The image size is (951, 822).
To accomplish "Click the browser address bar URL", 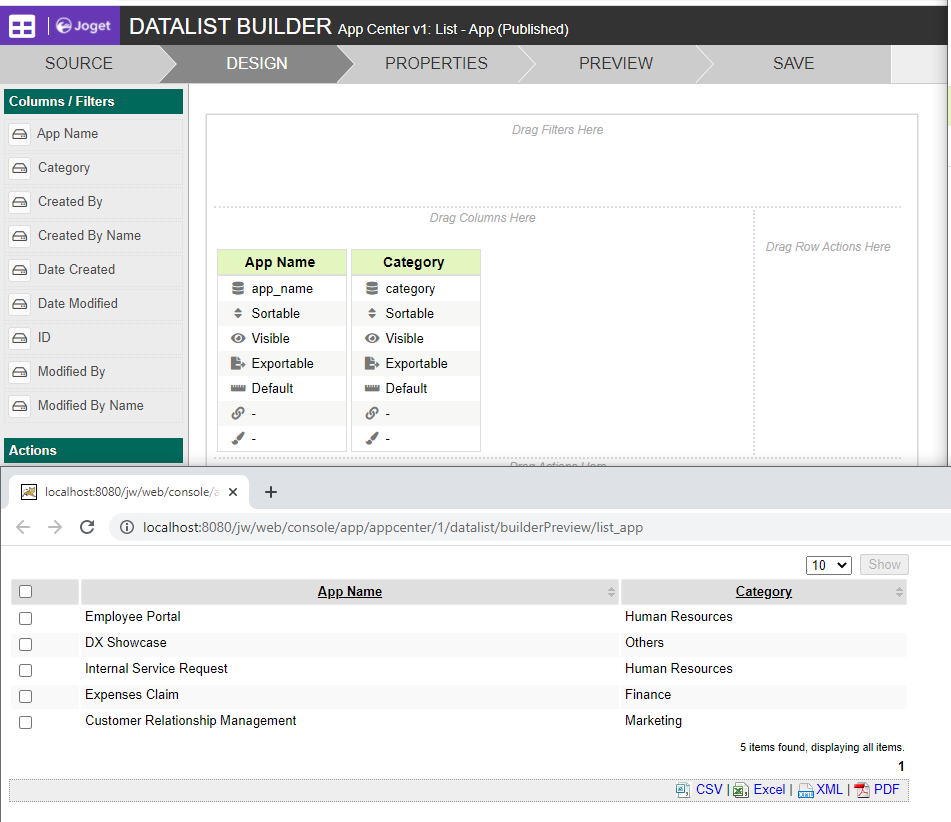I will pos(400,527).
